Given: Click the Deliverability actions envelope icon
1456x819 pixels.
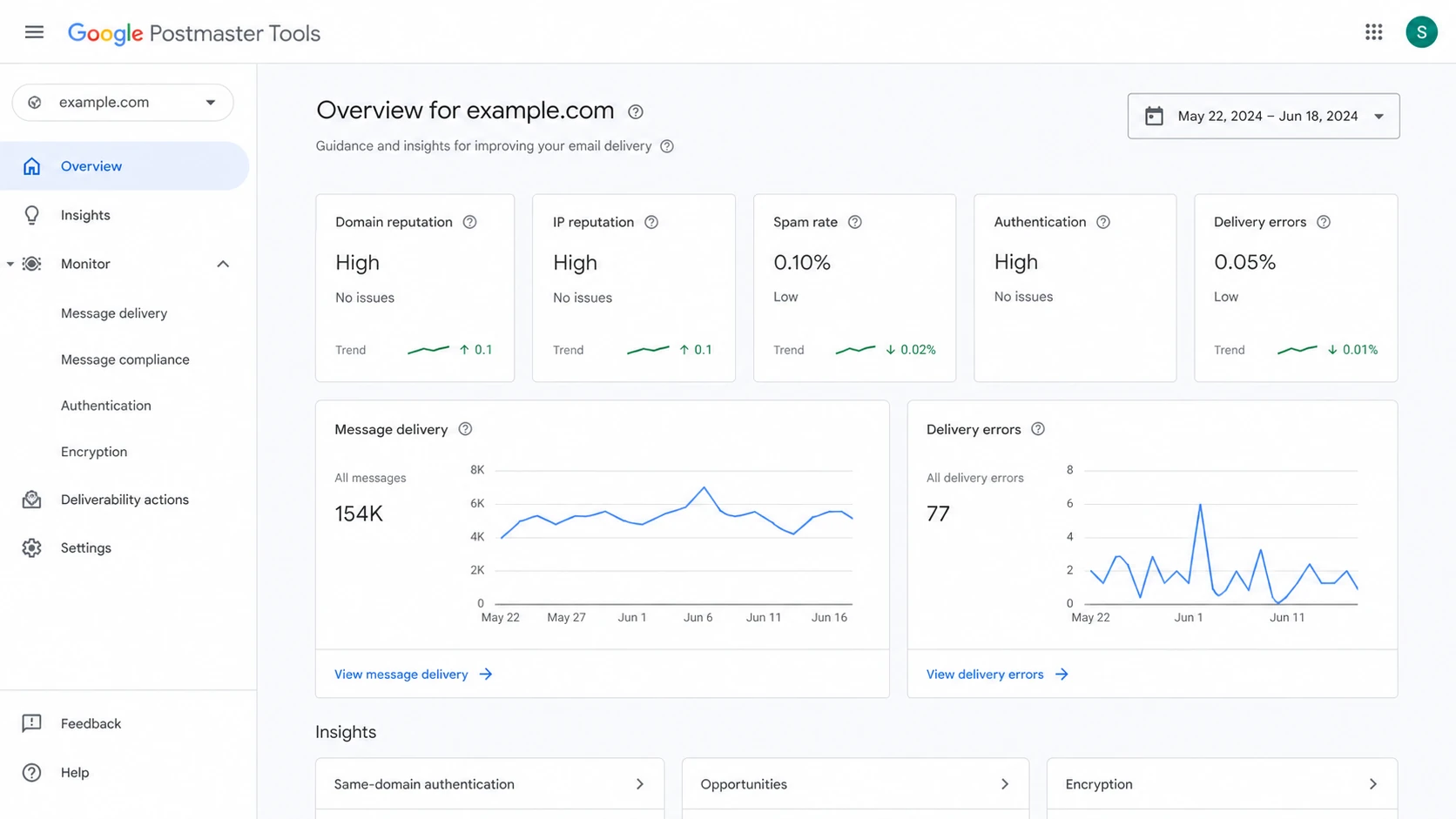Looking at the screenshot, I should coord(32,500).
